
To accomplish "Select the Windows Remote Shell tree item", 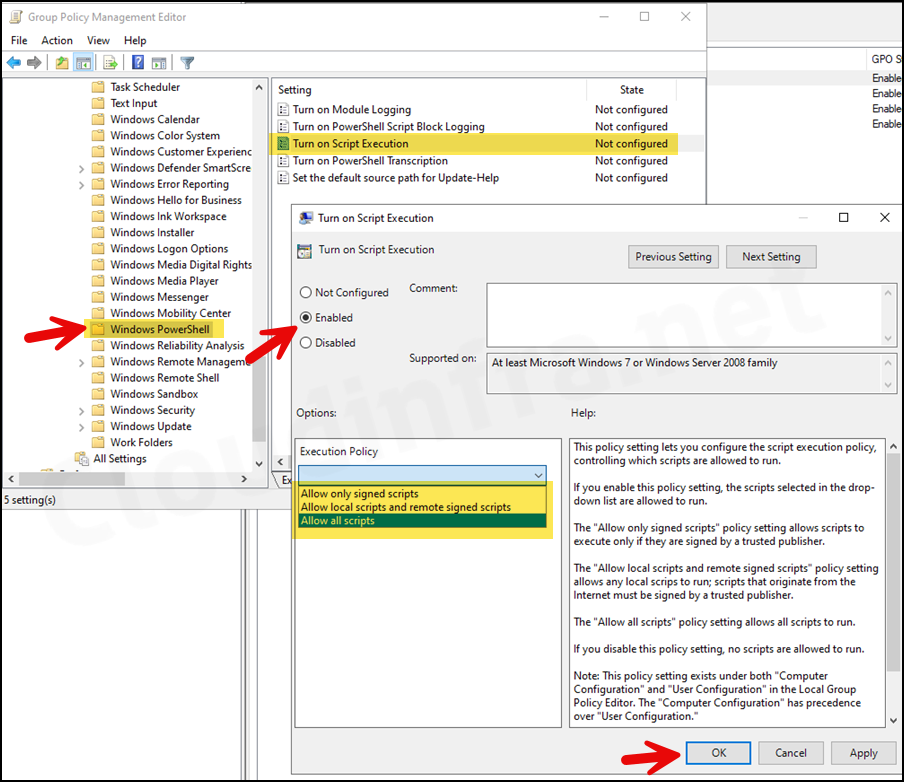I will point(165,378).
